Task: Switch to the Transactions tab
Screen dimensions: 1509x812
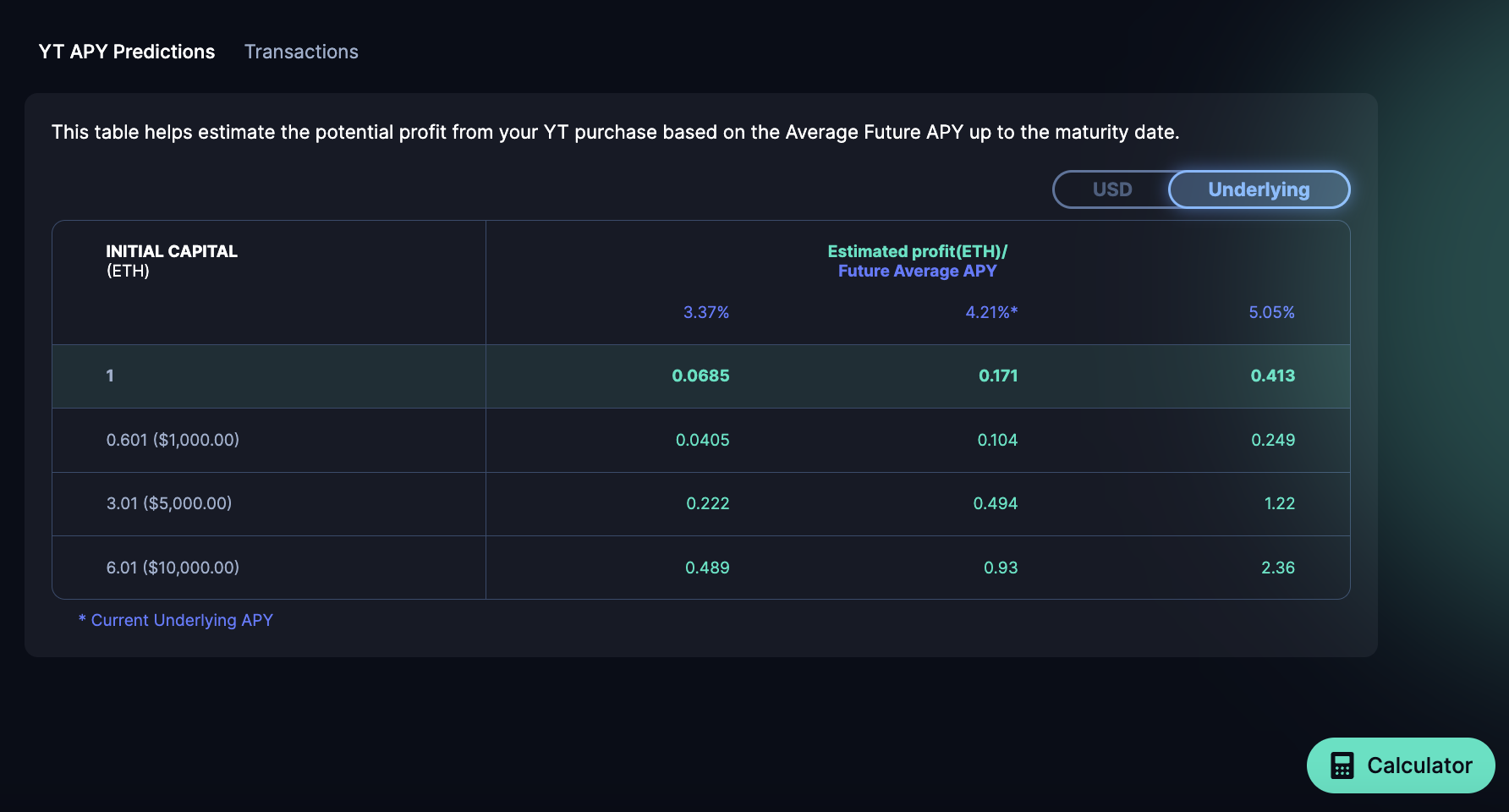Action: 301,52
